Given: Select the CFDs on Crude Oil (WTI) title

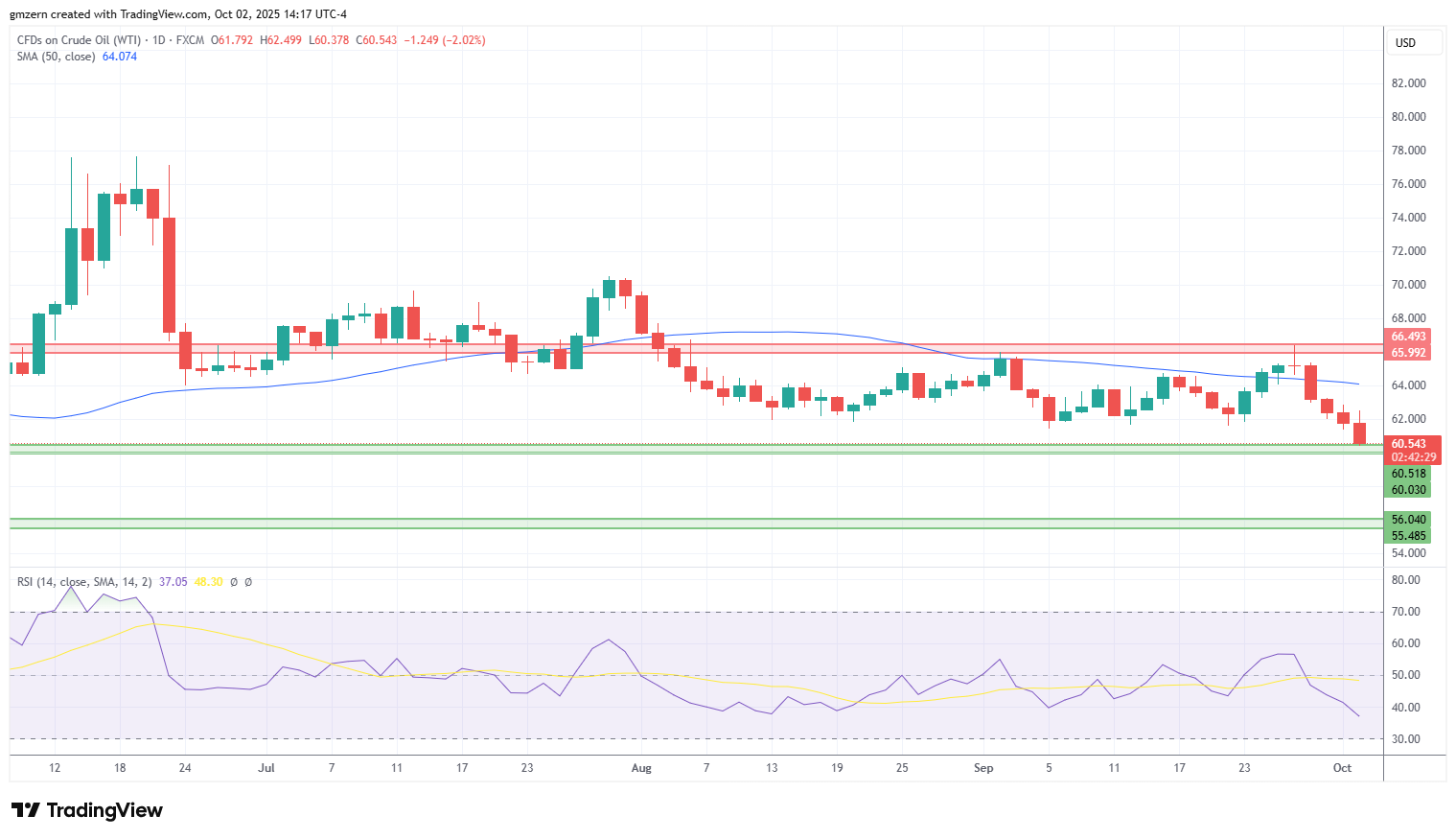Looking at the screenshot, I should (79, 40).
